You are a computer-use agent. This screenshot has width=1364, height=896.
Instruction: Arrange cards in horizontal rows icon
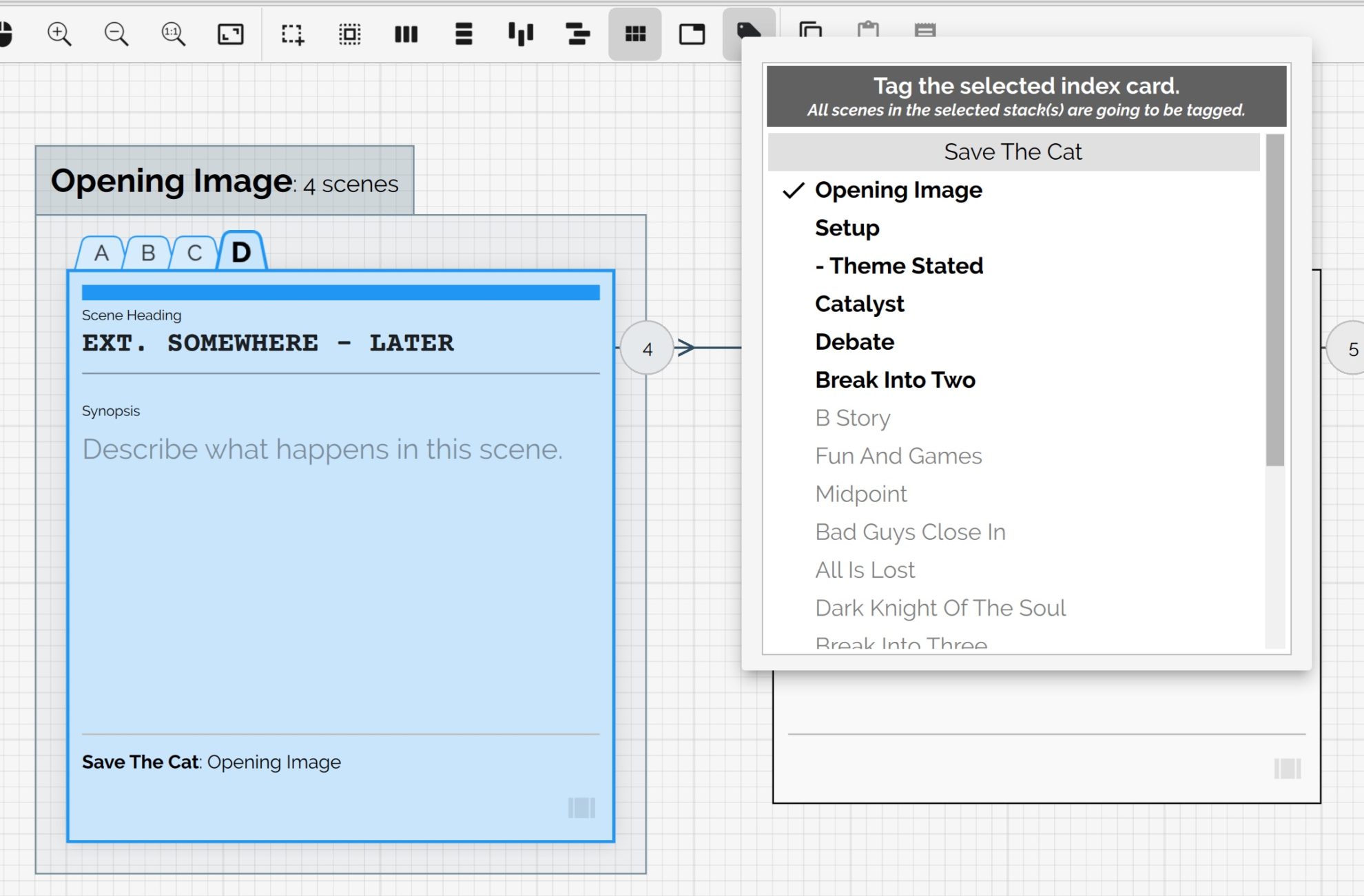point(464,34)
